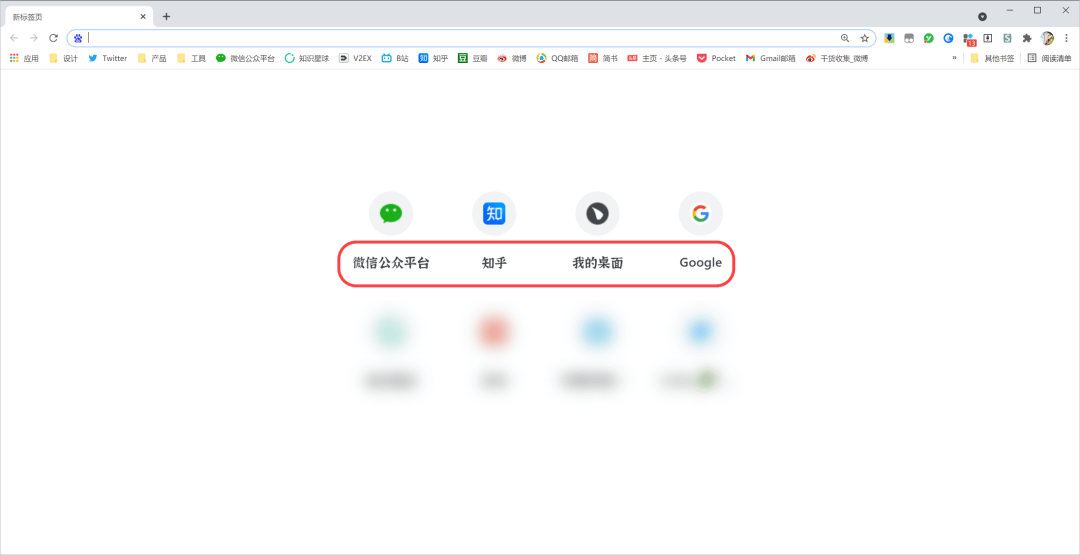Image resolution: width=1080 pixels, height=555 pixels.
Task: Click the teal S extension icon
Action: tap(1007, 38)
